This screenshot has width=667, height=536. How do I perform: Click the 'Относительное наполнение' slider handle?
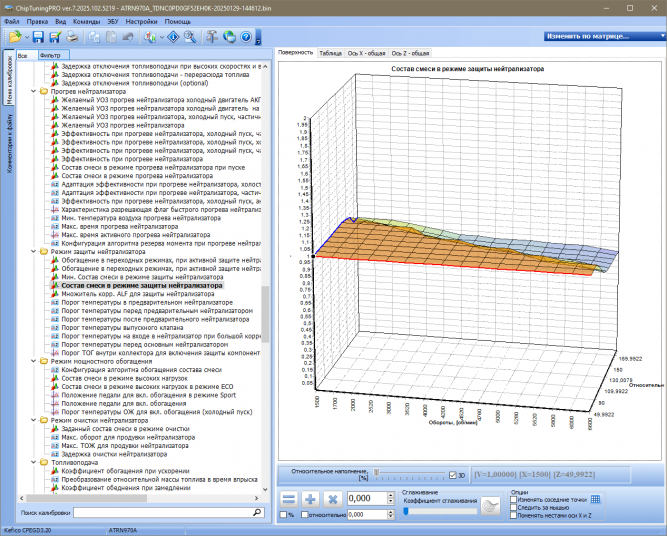376,472
